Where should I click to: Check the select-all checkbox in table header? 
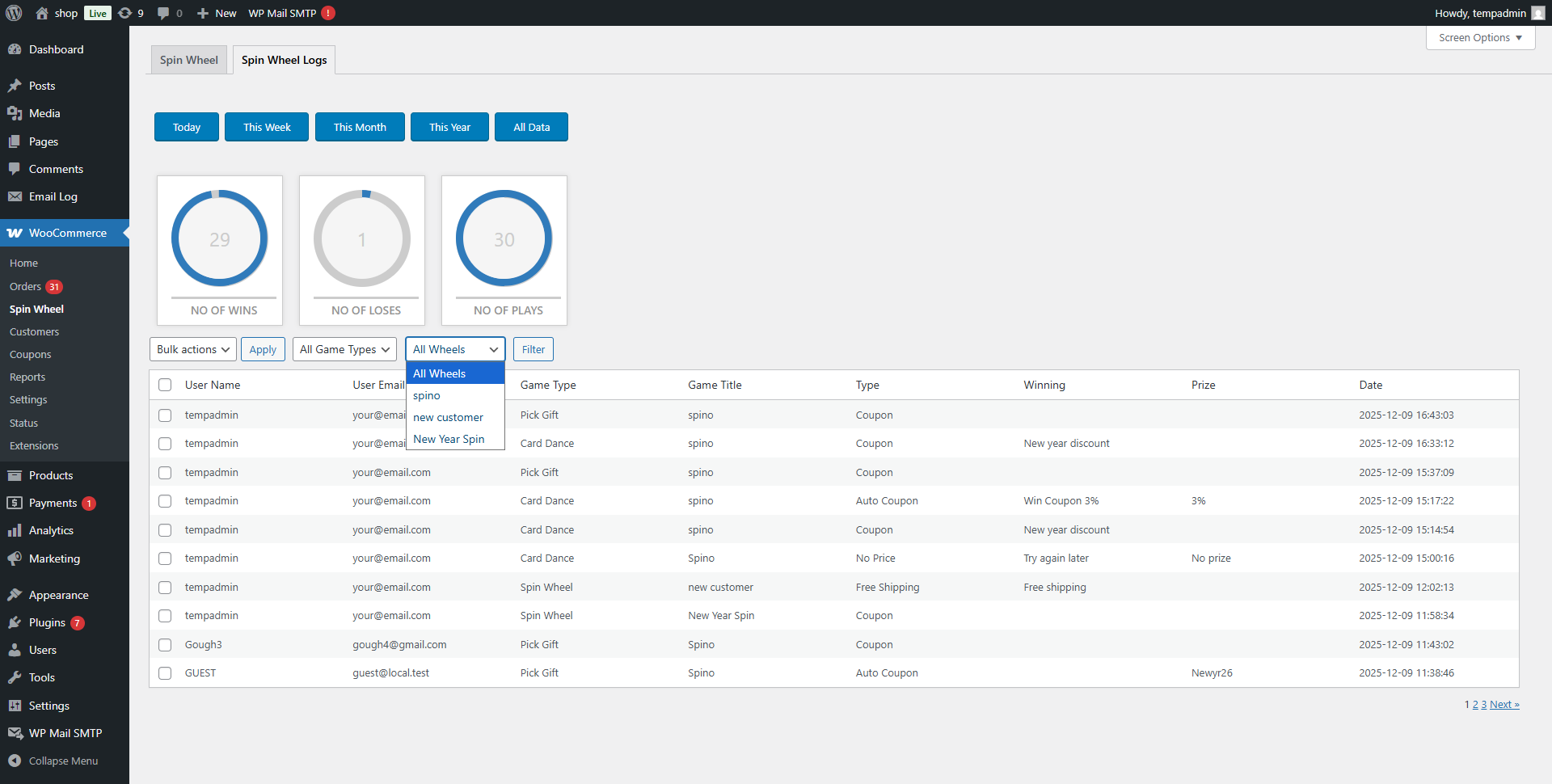165,385
